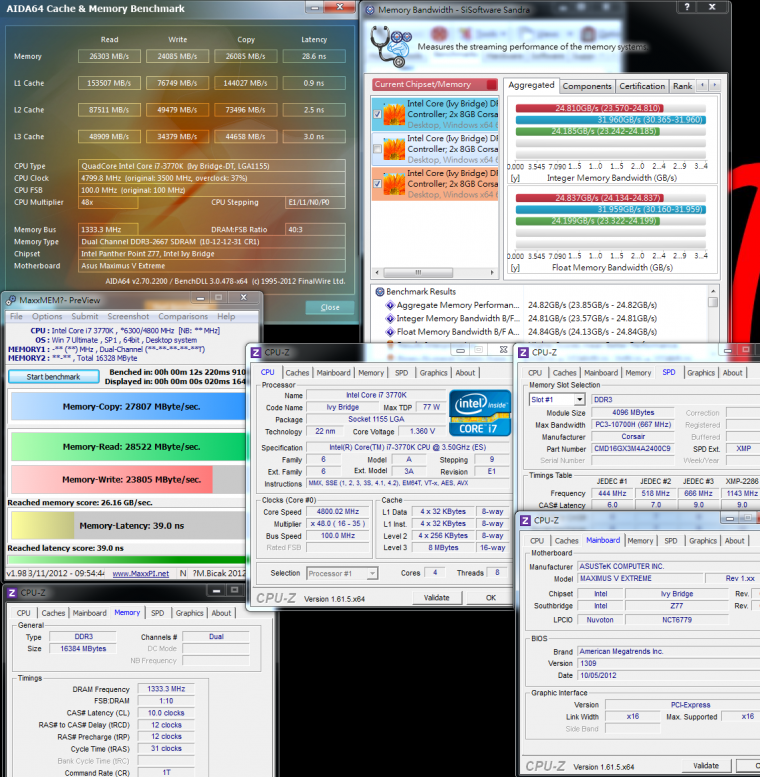Open the Current Chipset/Memory dropdown
This screenshot has width=760, height=777.
(x=435, y=85)
